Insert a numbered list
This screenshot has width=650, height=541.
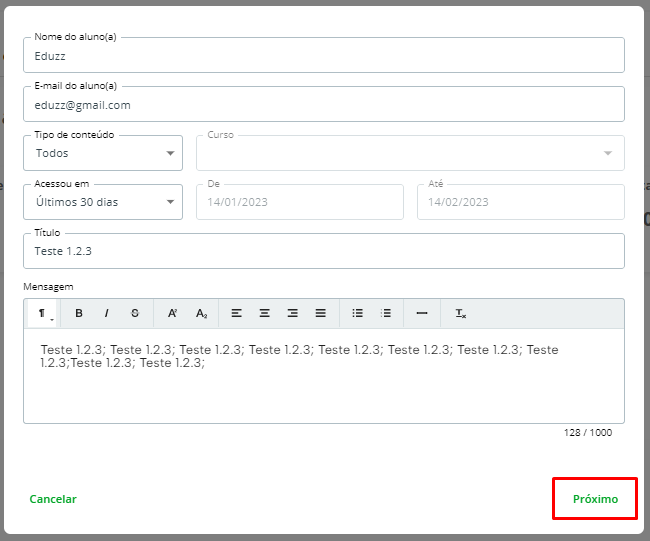[x=386, y=314]
